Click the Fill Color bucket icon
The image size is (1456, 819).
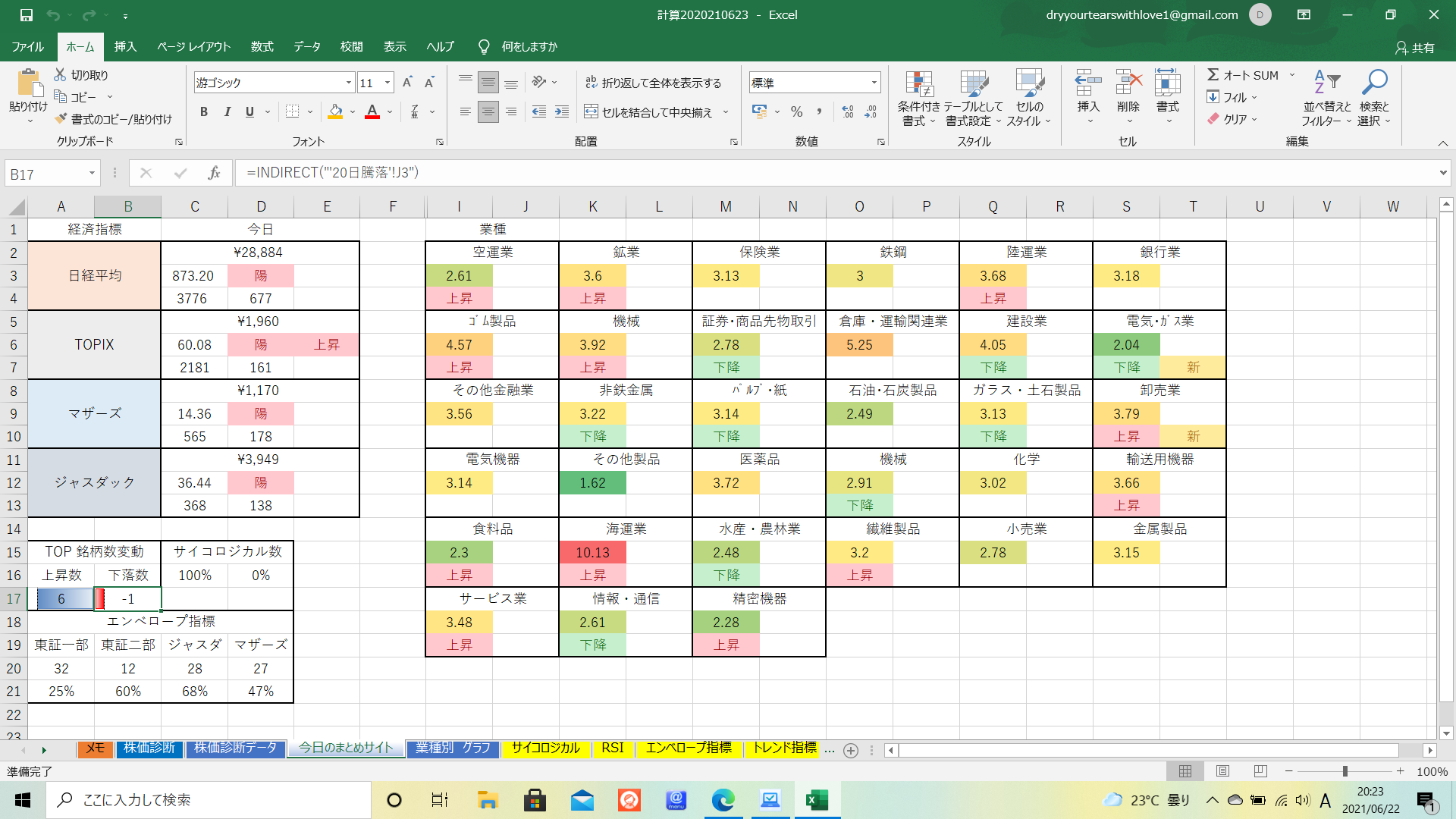(335, 112)
